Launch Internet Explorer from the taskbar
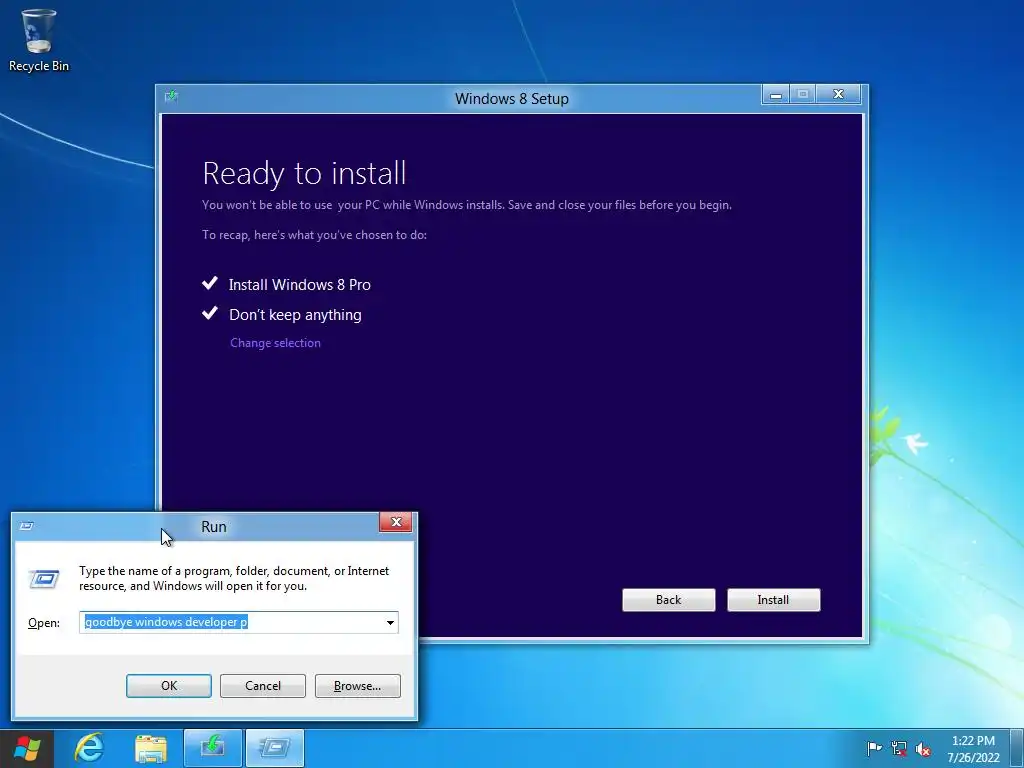Viewport: 1024px width, 768px height. [x=89, y=748]
